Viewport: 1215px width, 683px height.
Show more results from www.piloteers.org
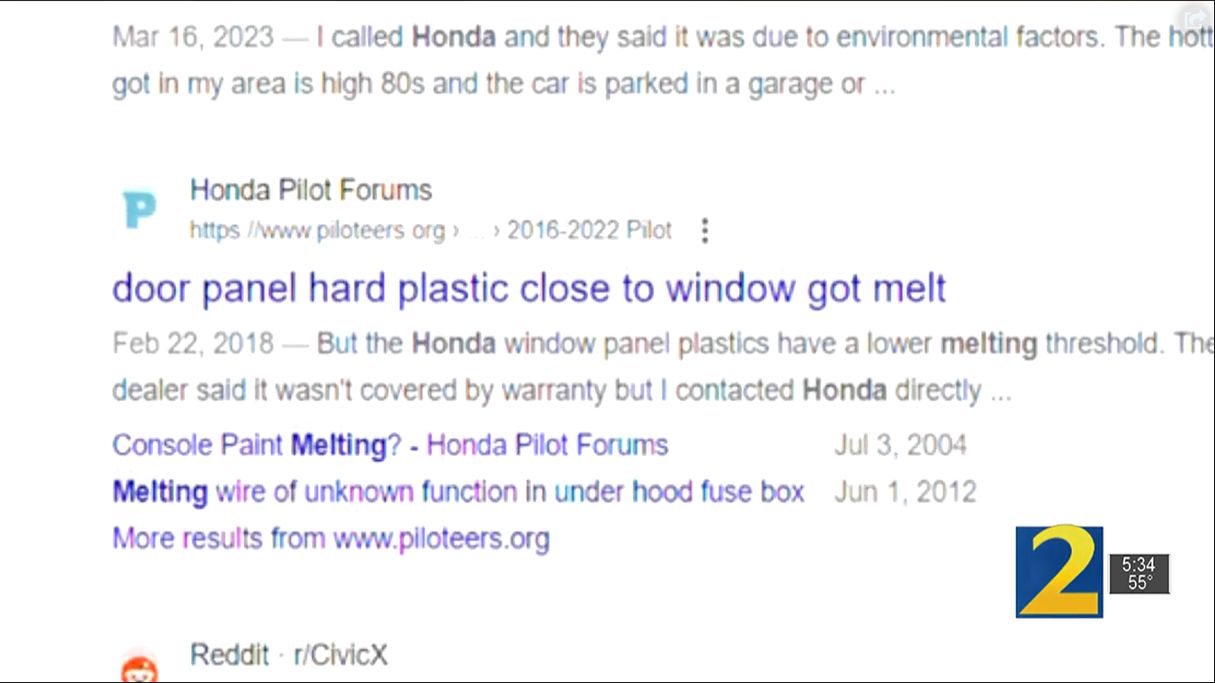tap(331, 539)
